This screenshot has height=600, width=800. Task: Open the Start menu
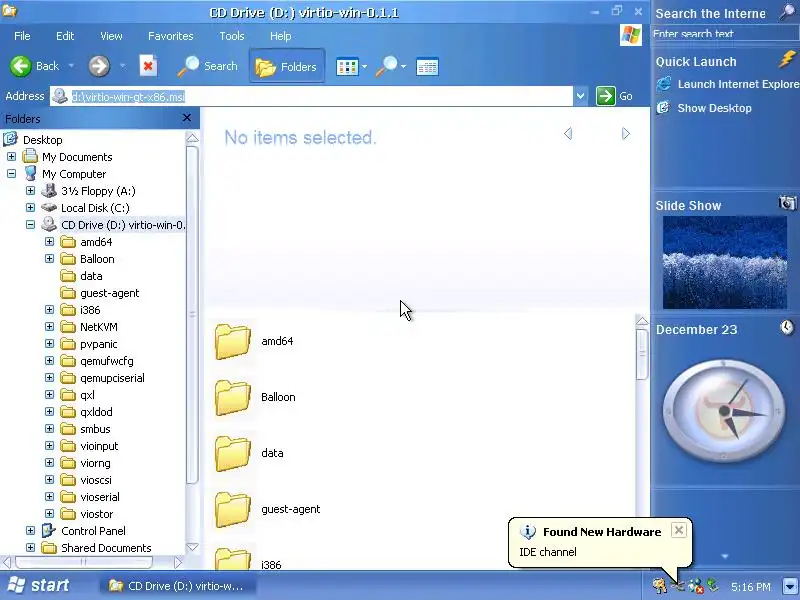pyautogui.click(x=38, y=585)
